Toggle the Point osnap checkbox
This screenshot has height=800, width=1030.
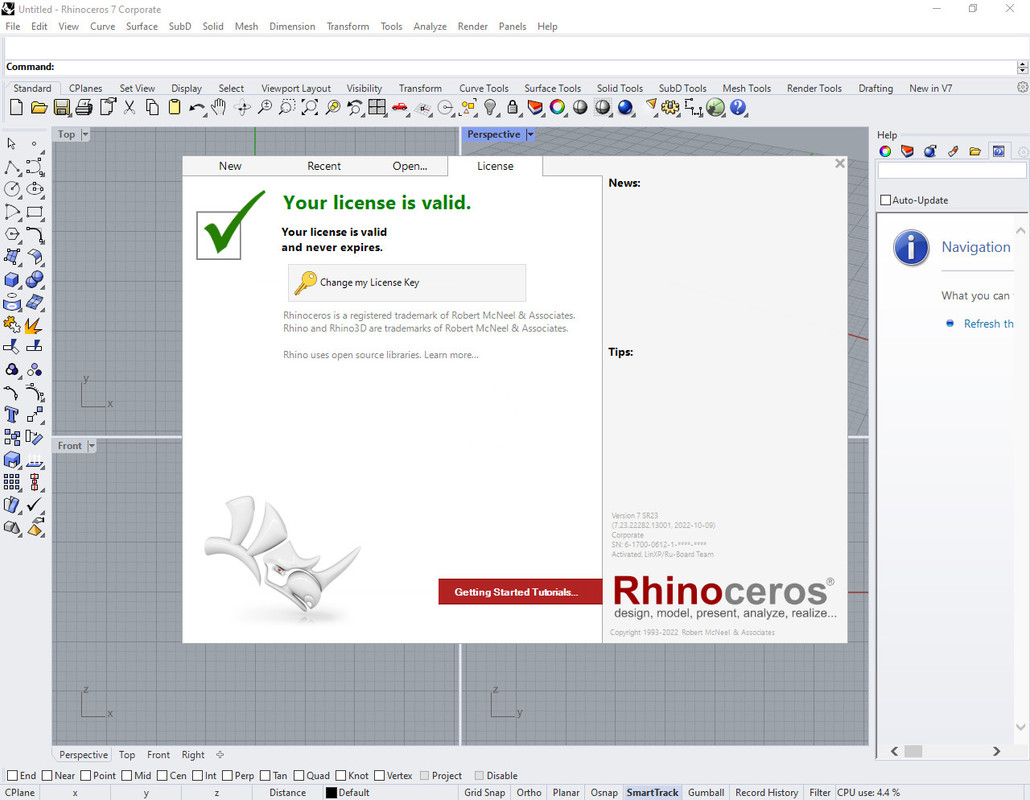pyautogui.click(x=85, y=776)
